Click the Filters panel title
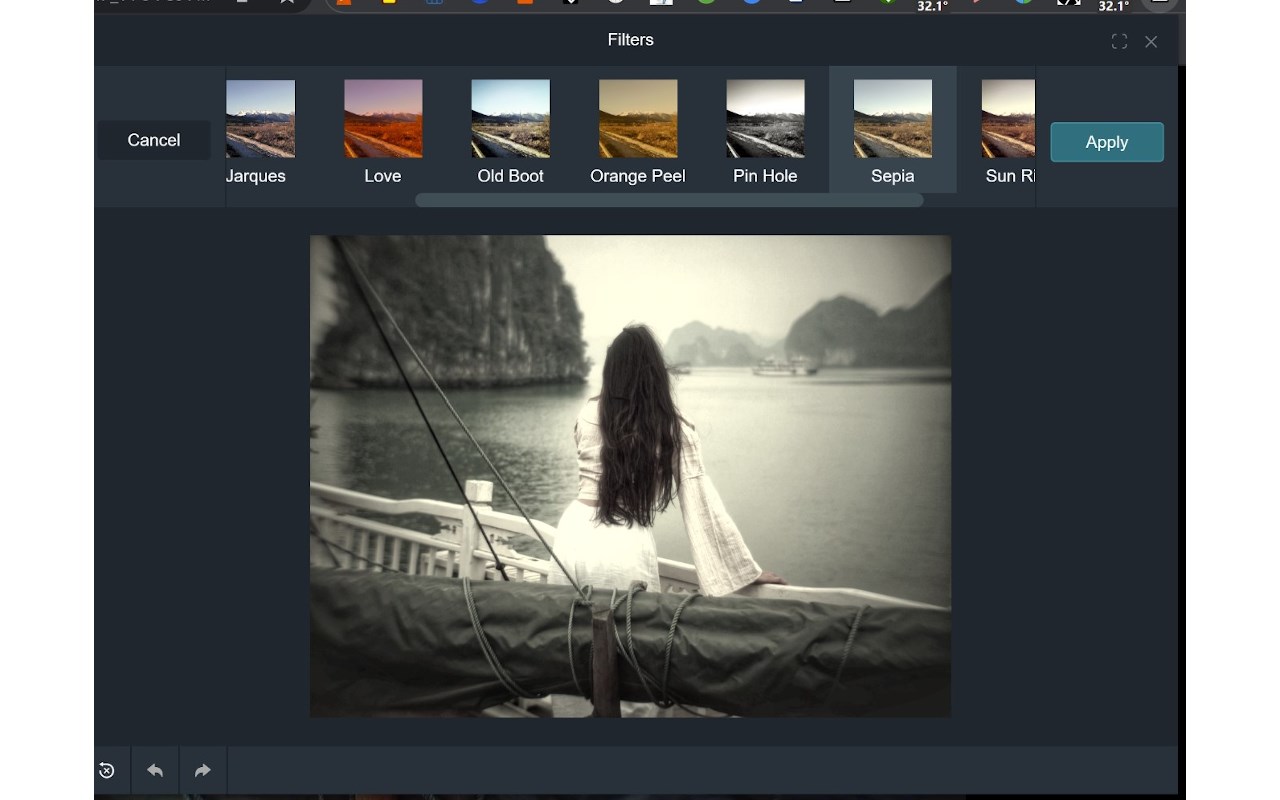 coord(630,40)
